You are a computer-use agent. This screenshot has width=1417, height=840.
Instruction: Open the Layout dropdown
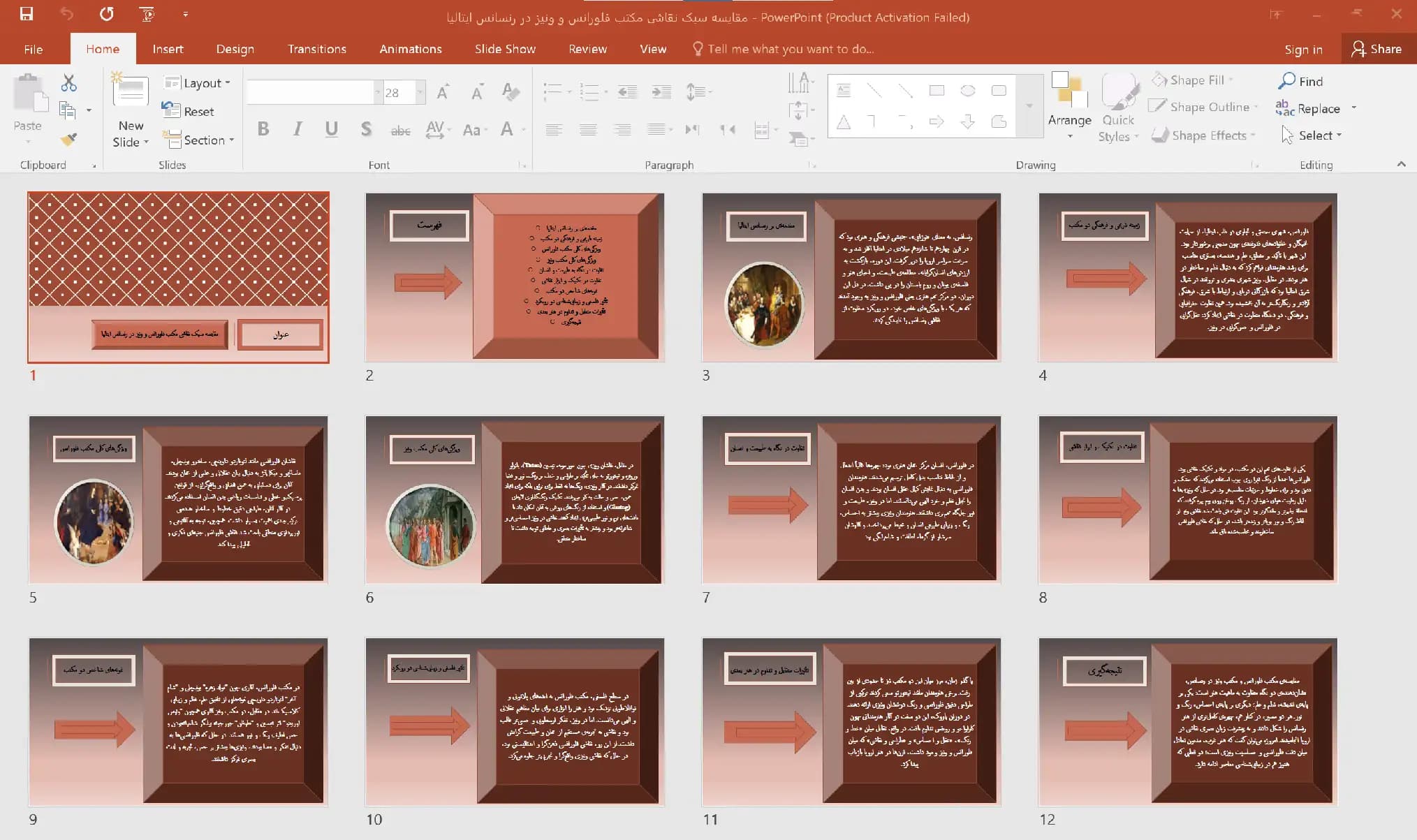click(197, 83)
